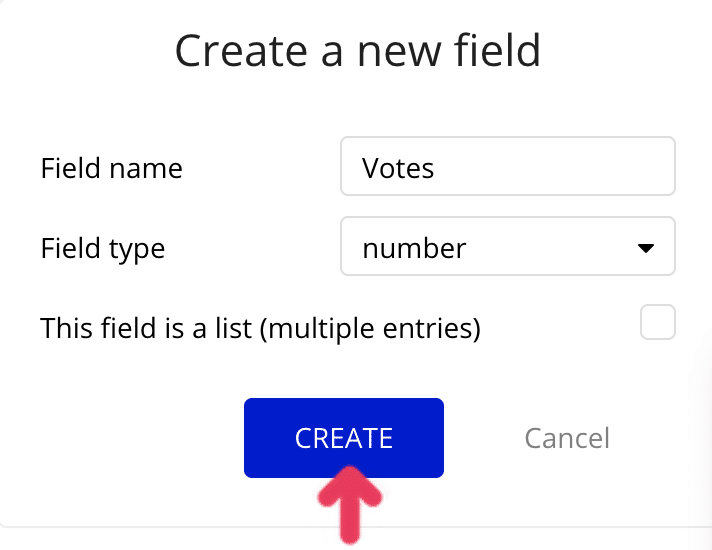Select the "number" value in Field type

click(x=414, y=247)
